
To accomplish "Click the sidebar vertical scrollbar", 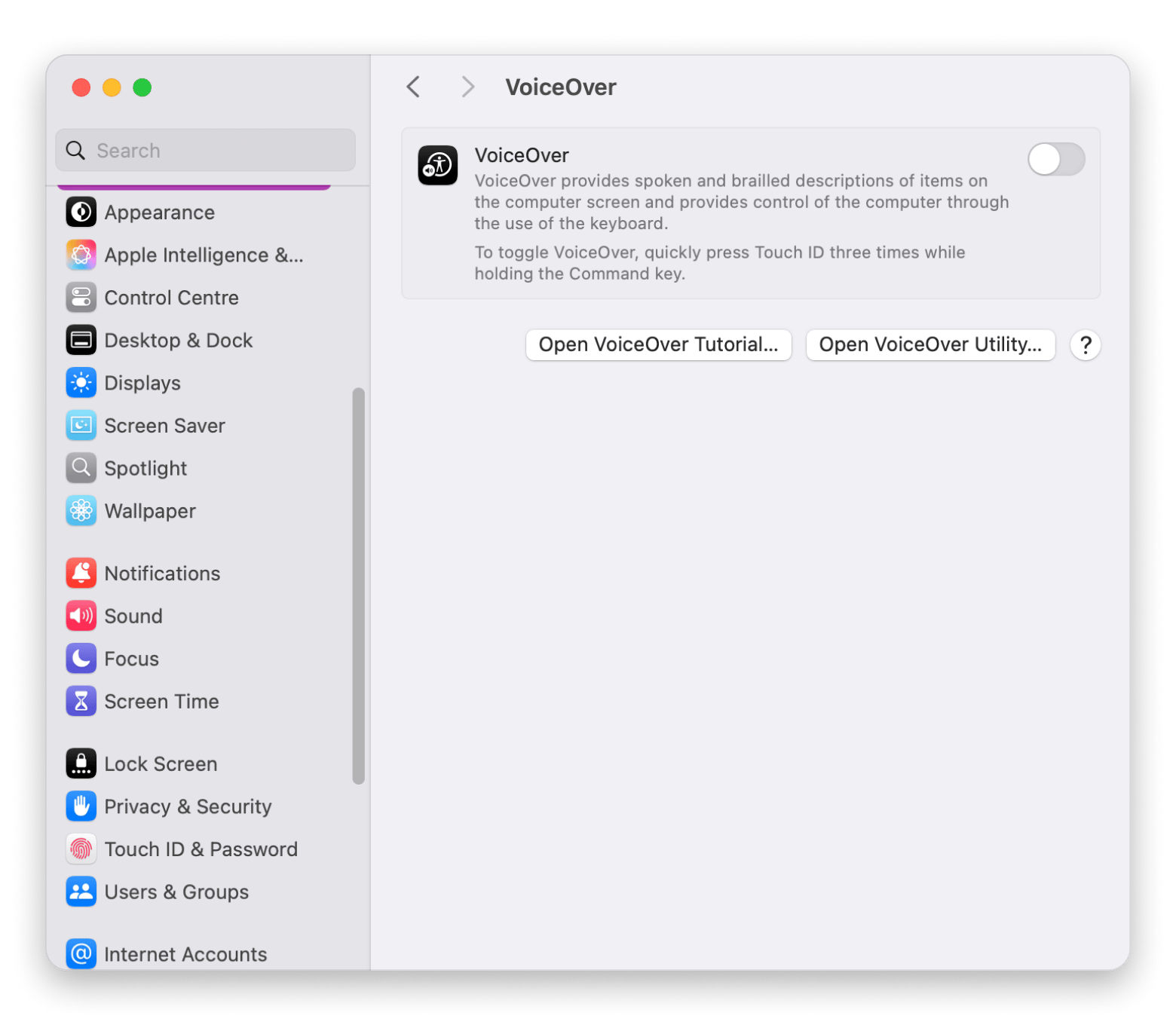I will coord(359,585).
